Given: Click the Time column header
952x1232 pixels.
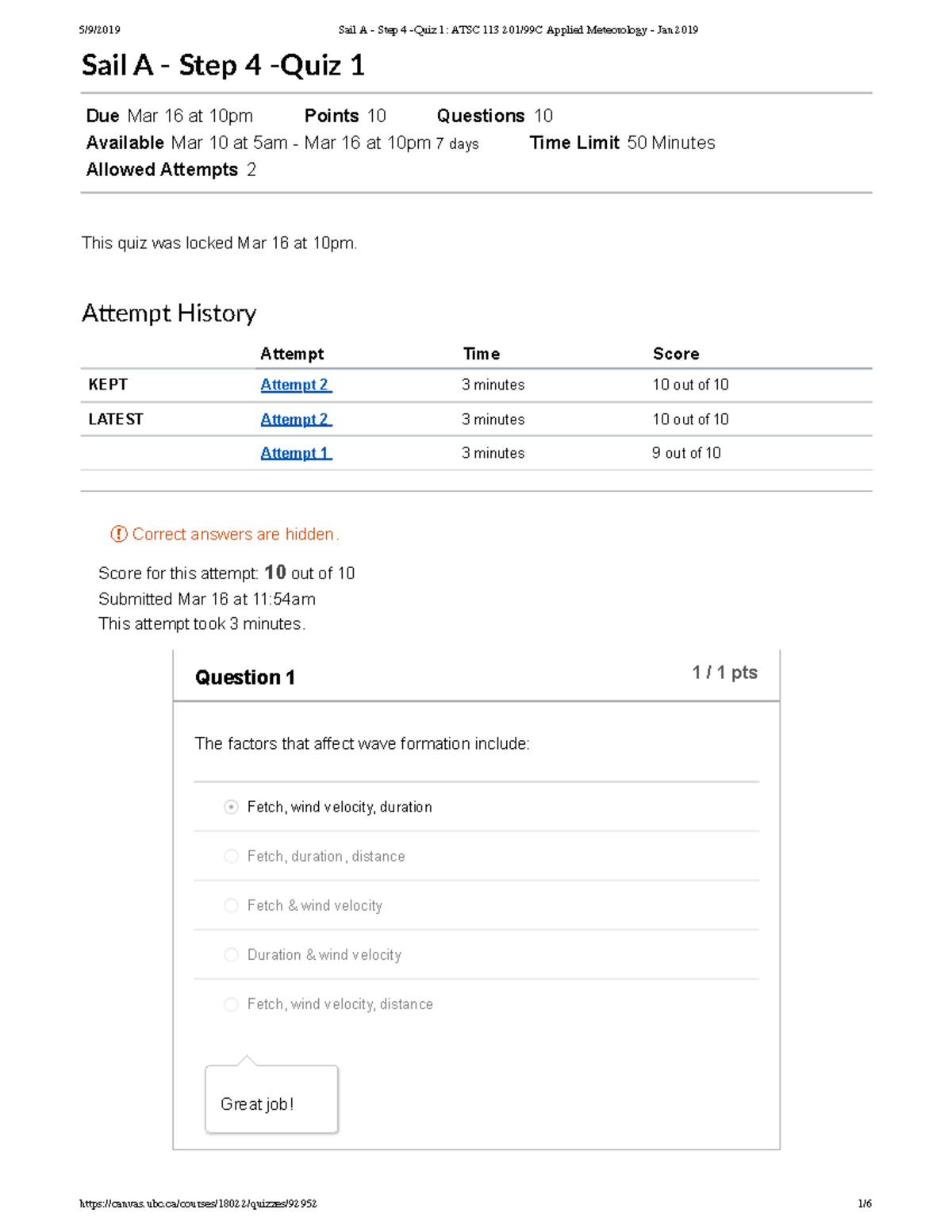Looking at the screenshot, I should point(481,354).
